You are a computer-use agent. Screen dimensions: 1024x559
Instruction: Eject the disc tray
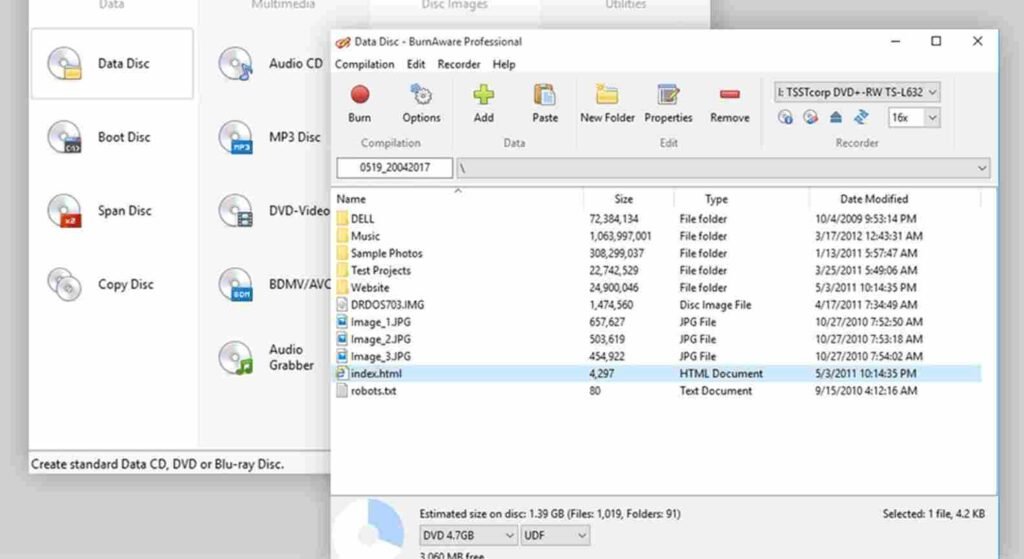pyautogui.click(x=836, y=118)
